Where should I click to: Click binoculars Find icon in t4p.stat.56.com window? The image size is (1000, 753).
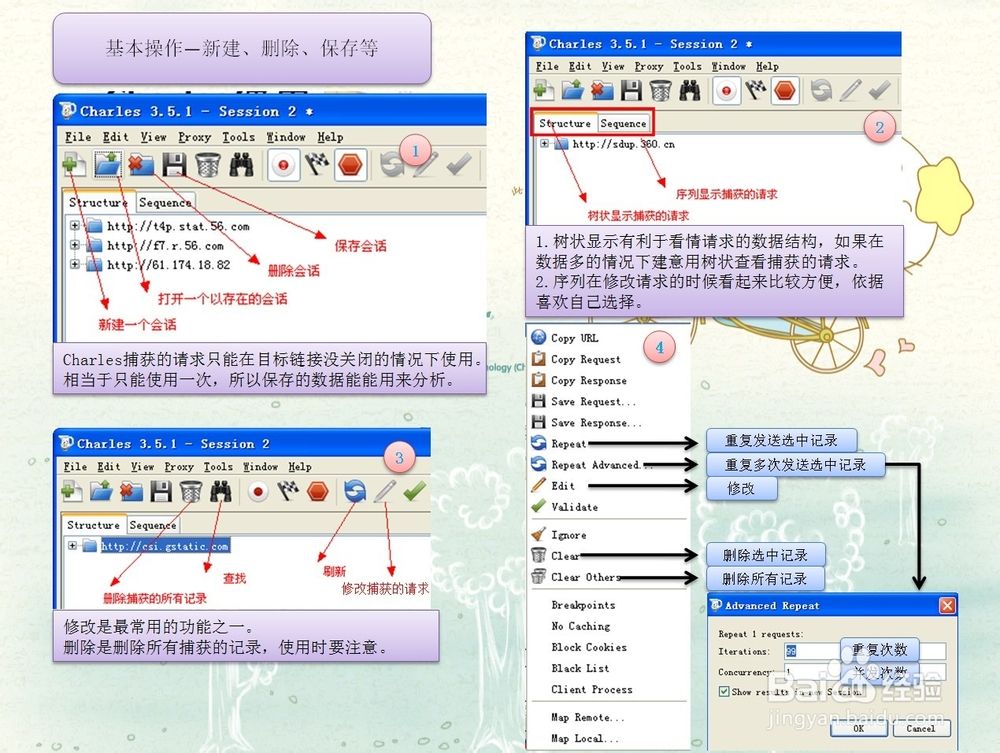coord(242,165)
